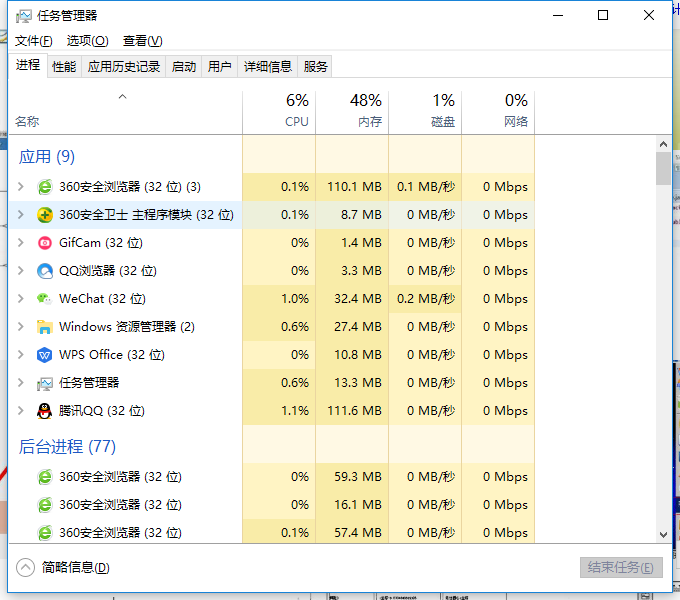Switch to the 启动 tab
The width and height of the screenshot is (680, 600).
click(x=184, y=67)
